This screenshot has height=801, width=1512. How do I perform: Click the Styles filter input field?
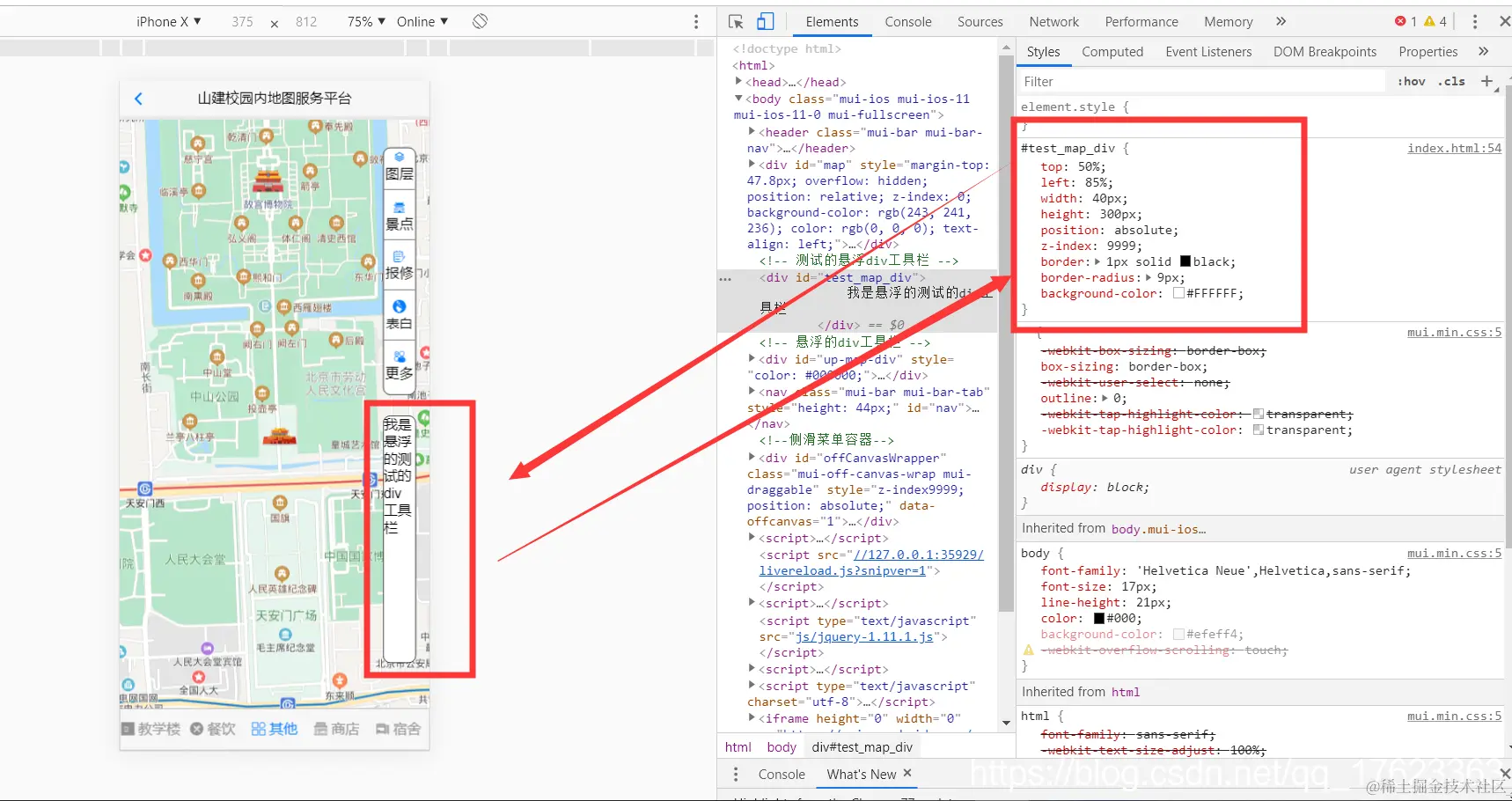(1201, 81)
